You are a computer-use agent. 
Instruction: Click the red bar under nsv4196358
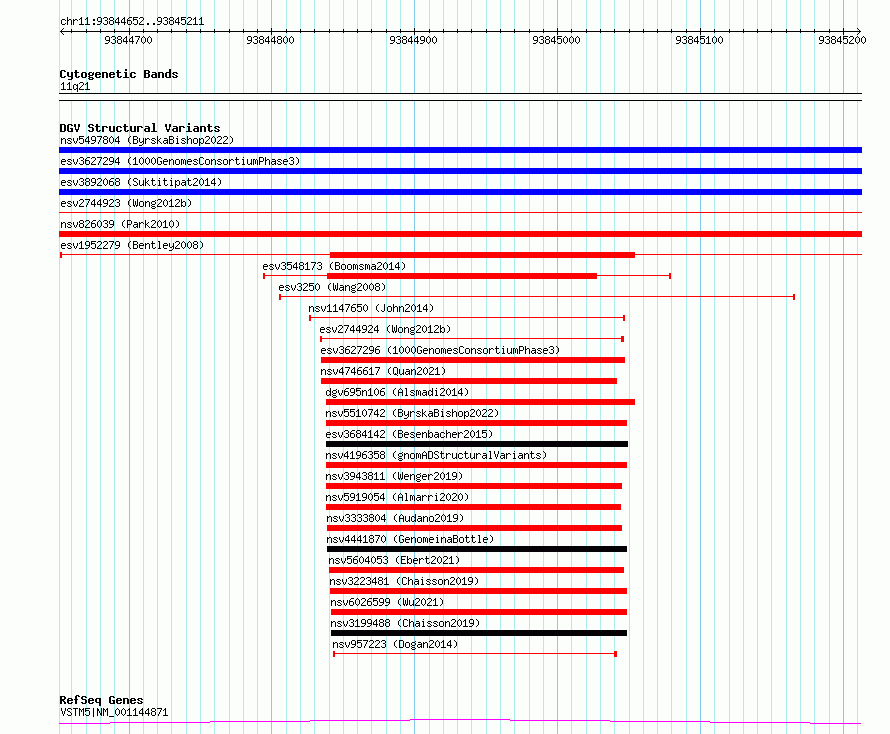476,465
